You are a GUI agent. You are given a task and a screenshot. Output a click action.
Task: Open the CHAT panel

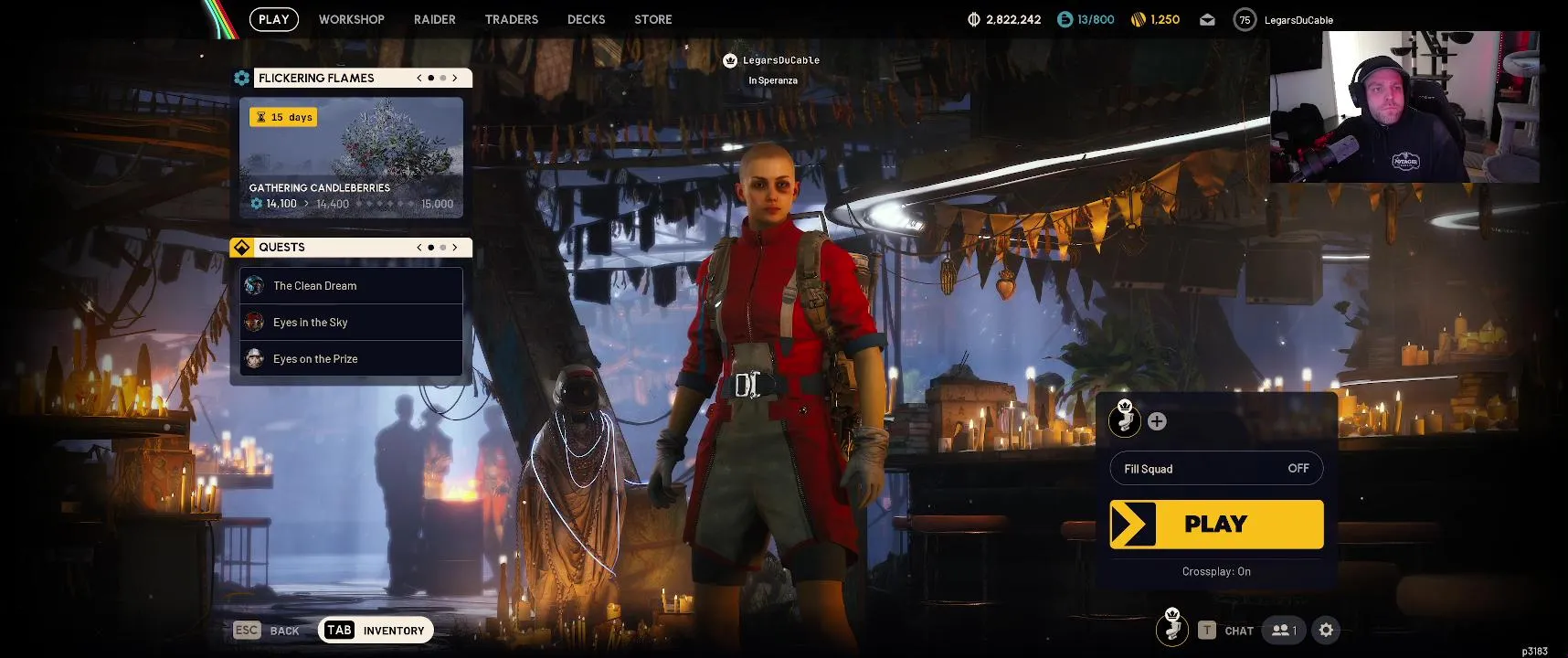[1239, 631]
